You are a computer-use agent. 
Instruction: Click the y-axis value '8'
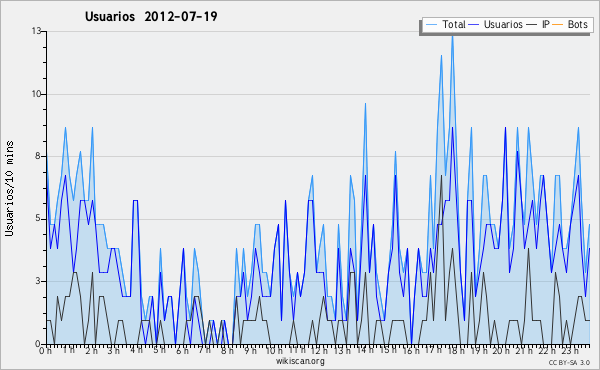tap(38, 156)
